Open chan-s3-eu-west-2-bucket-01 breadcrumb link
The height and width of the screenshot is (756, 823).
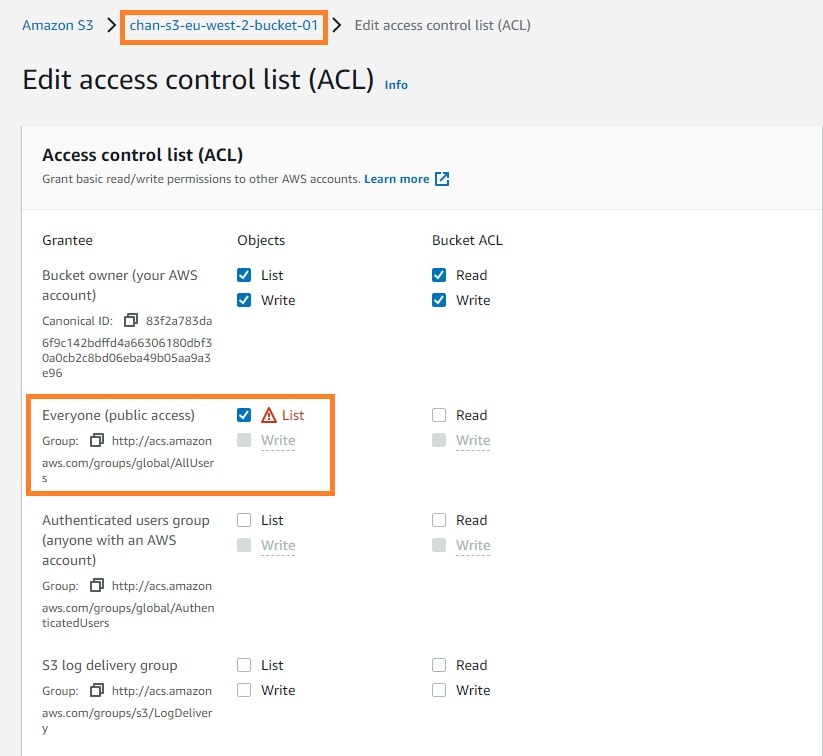click(223, 25)
